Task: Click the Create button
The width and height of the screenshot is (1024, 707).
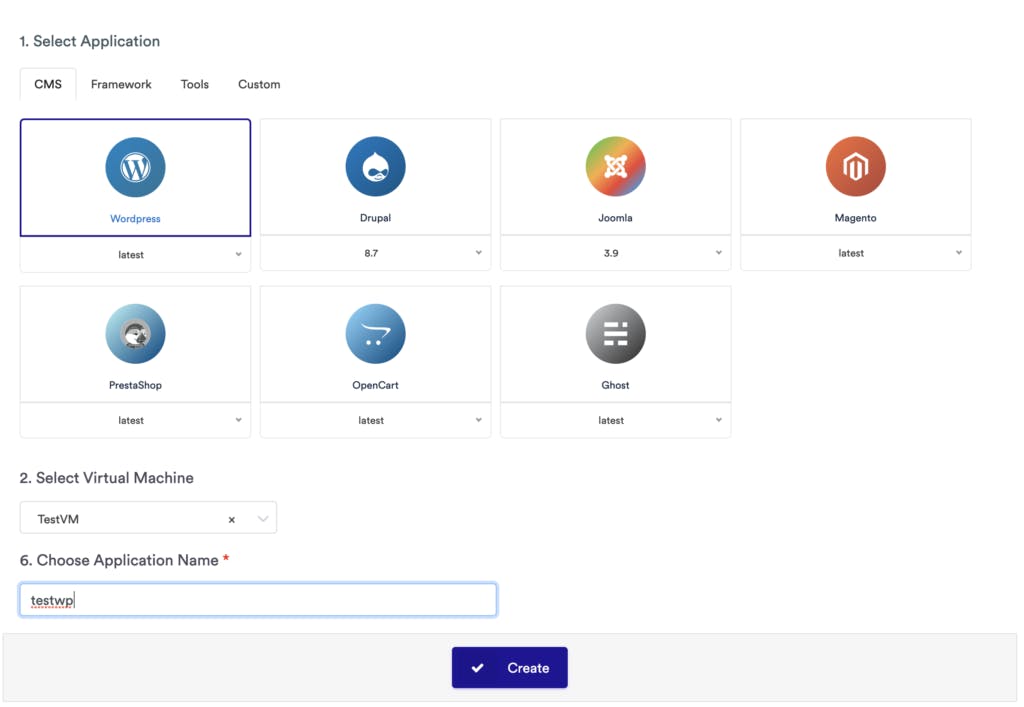Action: pyautogui.click(x=510, y=668)
